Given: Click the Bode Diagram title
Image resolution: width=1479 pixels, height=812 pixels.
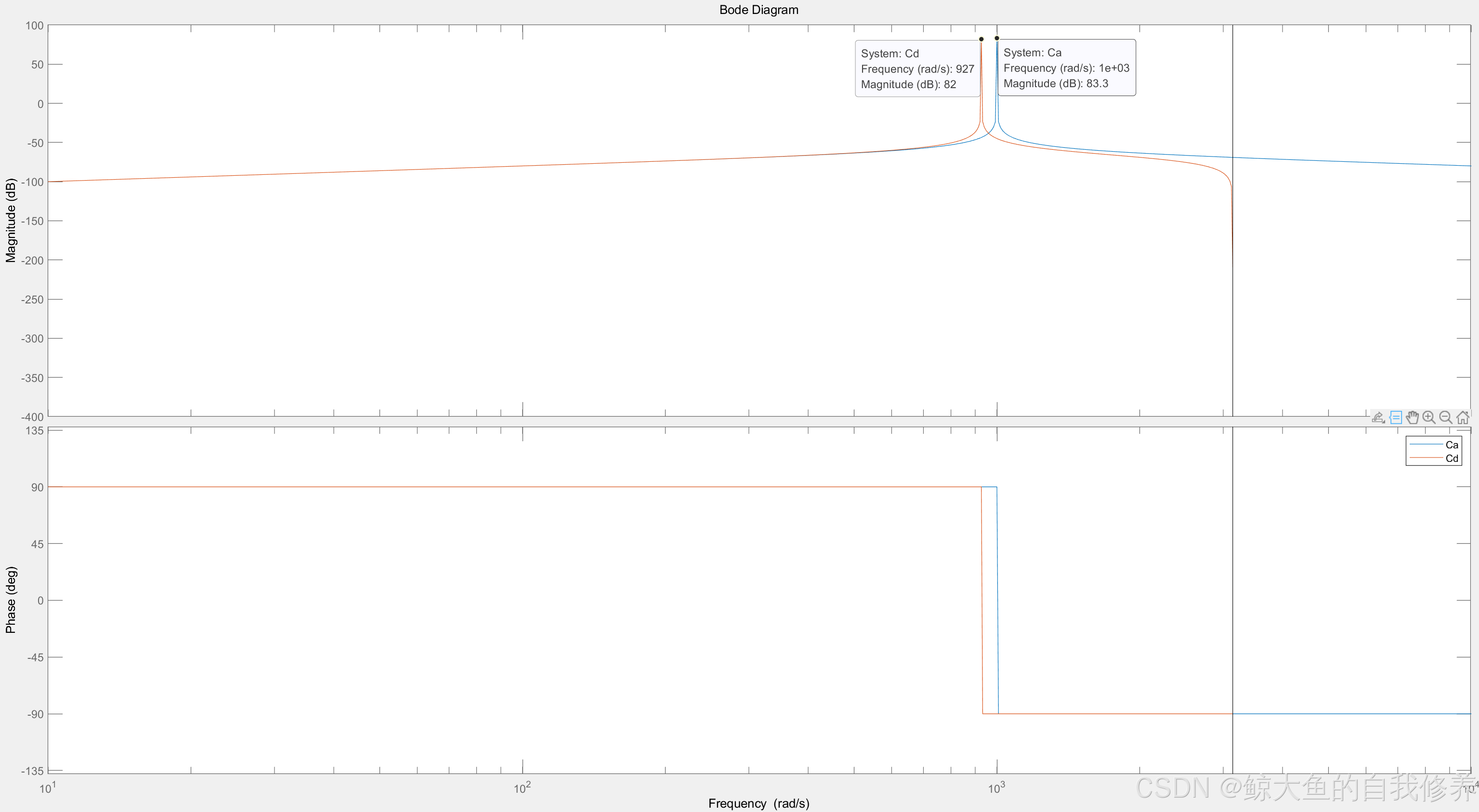Looking at the screenshot, I should 759,10.
